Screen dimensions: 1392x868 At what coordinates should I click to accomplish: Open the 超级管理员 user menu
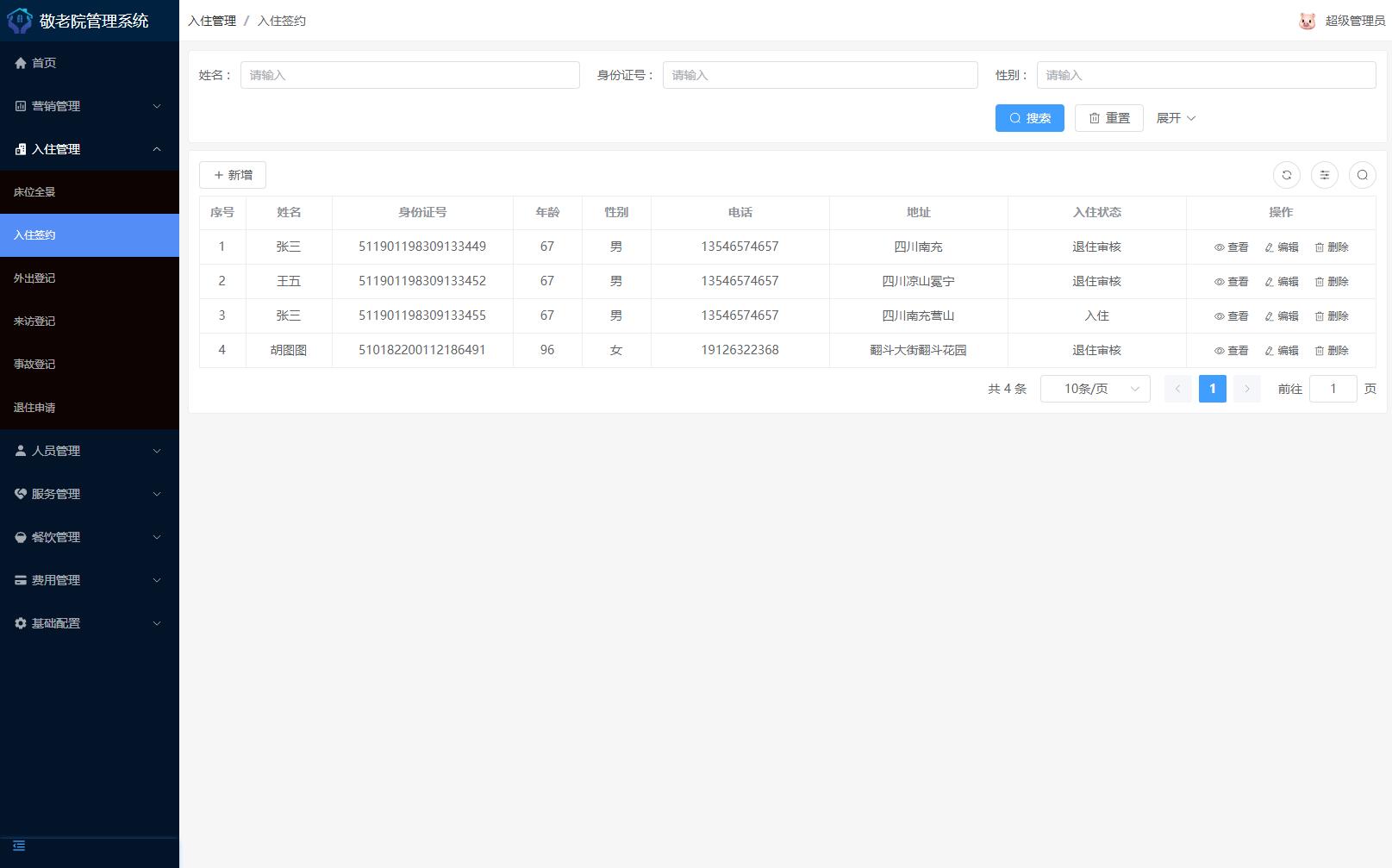(x=1355, y=21)
